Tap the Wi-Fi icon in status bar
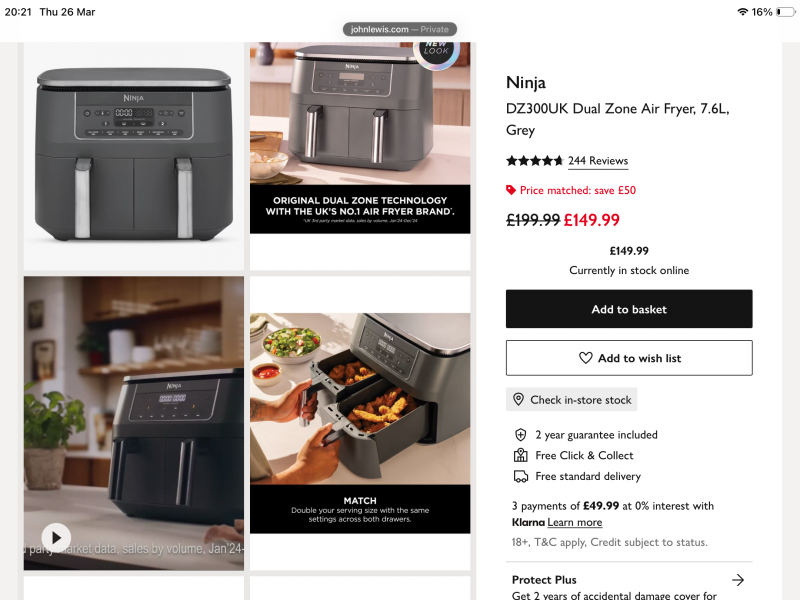 (x=743, y=12)
